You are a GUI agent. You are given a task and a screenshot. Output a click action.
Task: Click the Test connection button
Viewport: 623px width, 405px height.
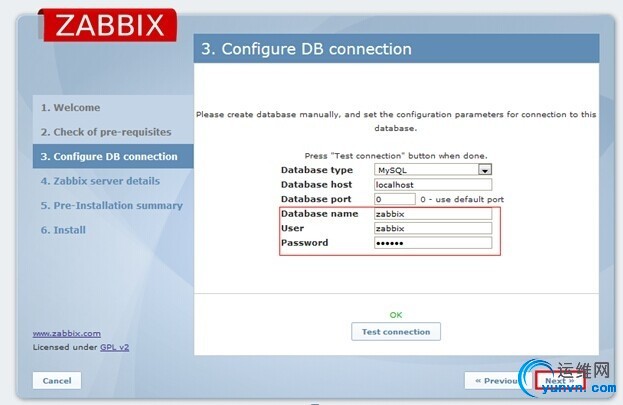(396, 331)
